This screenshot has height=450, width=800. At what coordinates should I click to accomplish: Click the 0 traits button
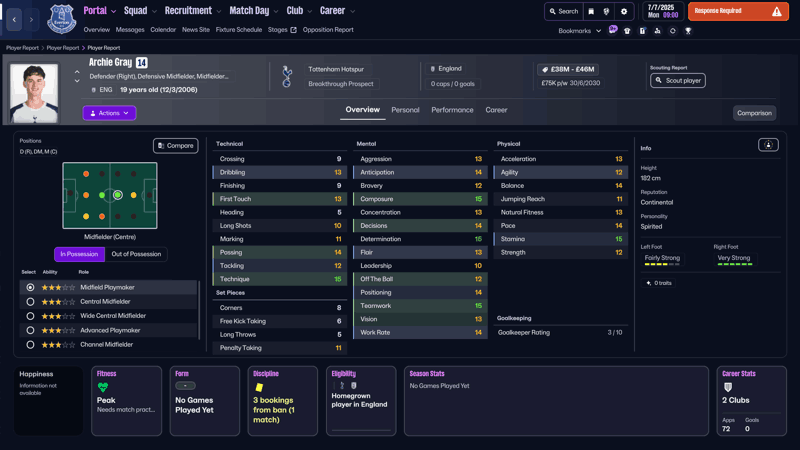tap(659, 283)
